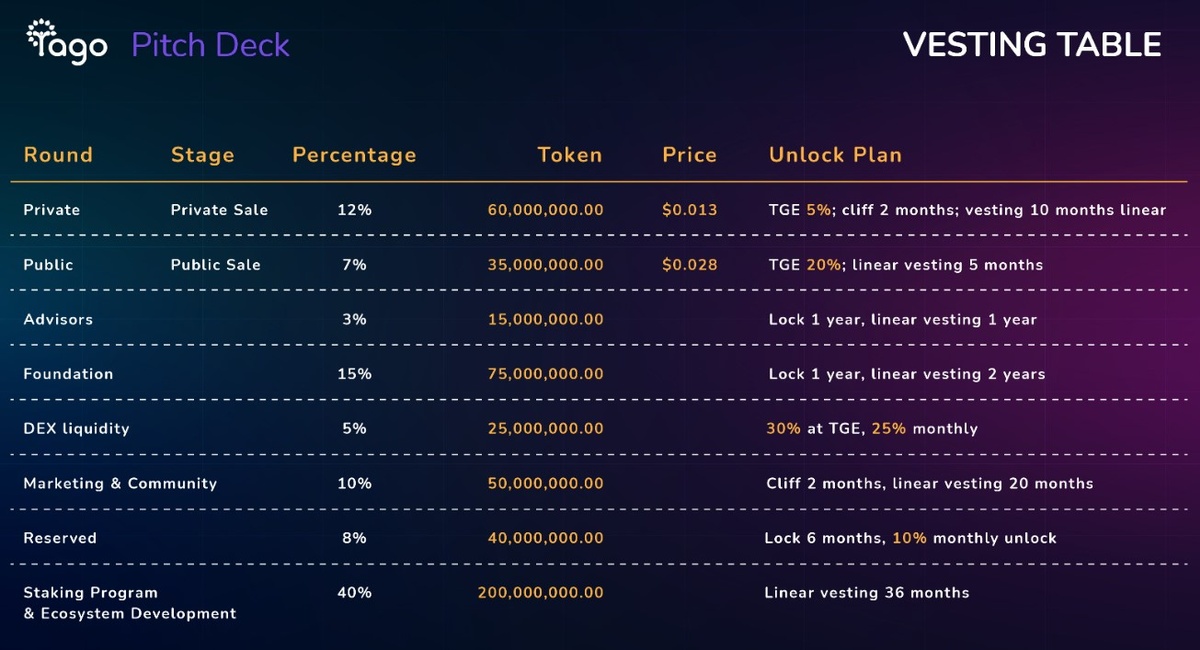This screenshot has height=650, width=1200.
Task: Click the Linear vesting 36 months text
Action: point(866,593)
